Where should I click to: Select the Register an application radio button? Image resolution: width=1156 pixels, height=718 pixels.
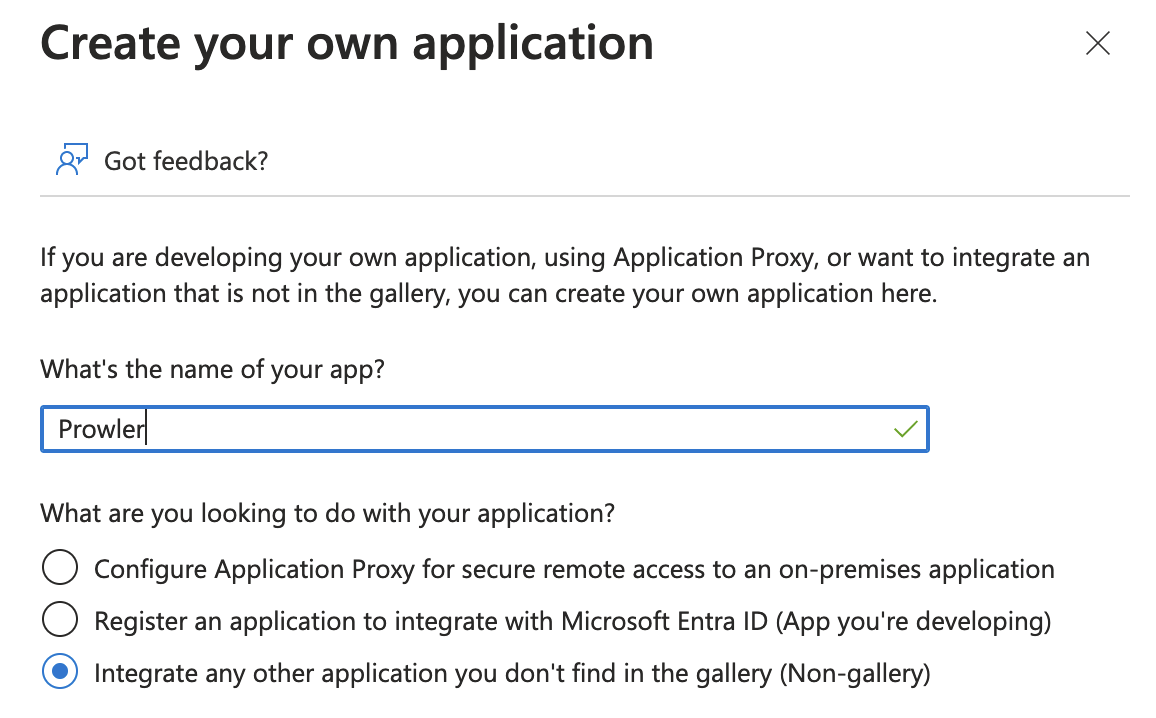coord(60,619)
